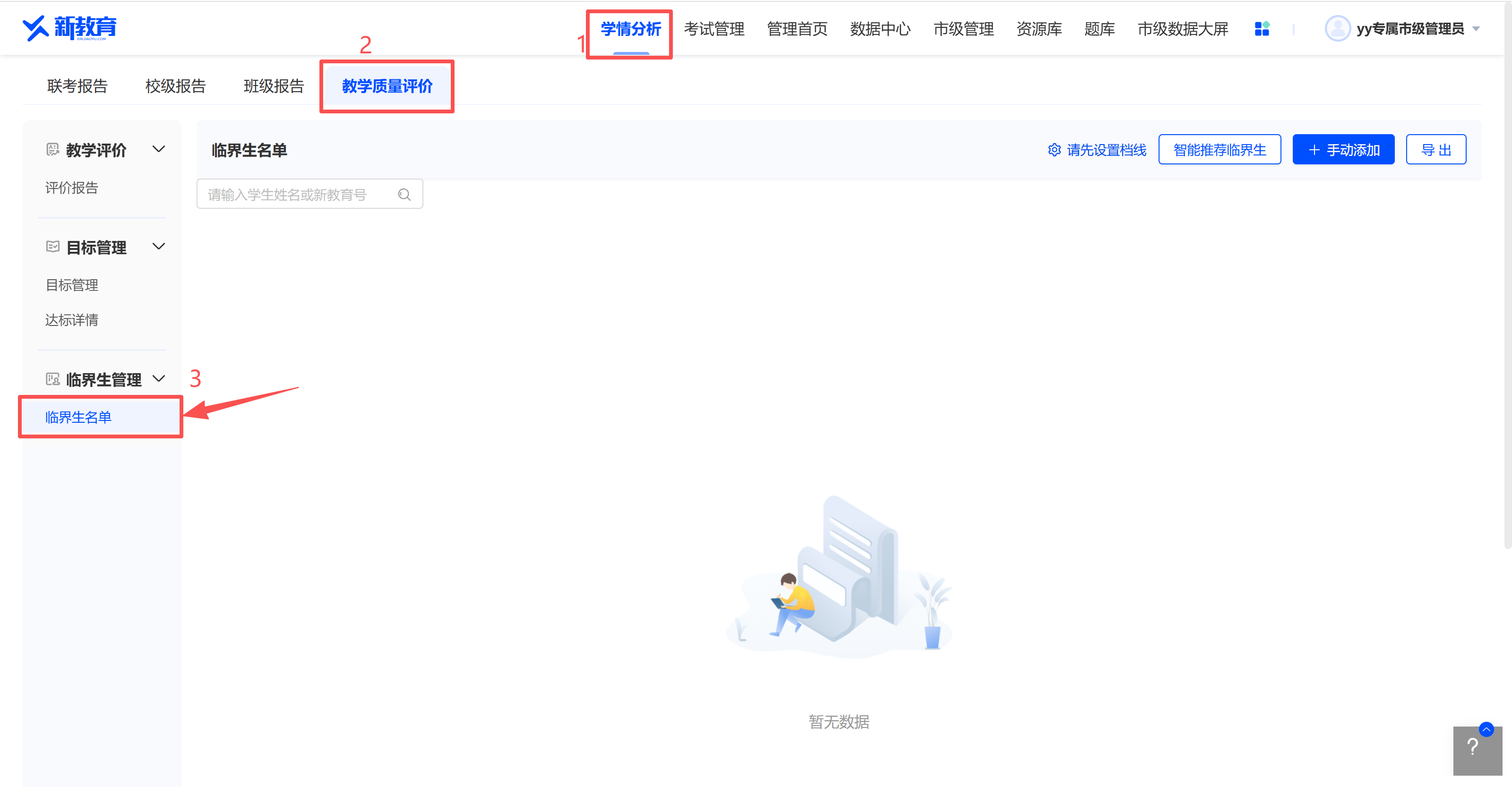Screen dimensions: 1512x787
Task: Open the colorful apps grid icon
Action: point(1262,29)
